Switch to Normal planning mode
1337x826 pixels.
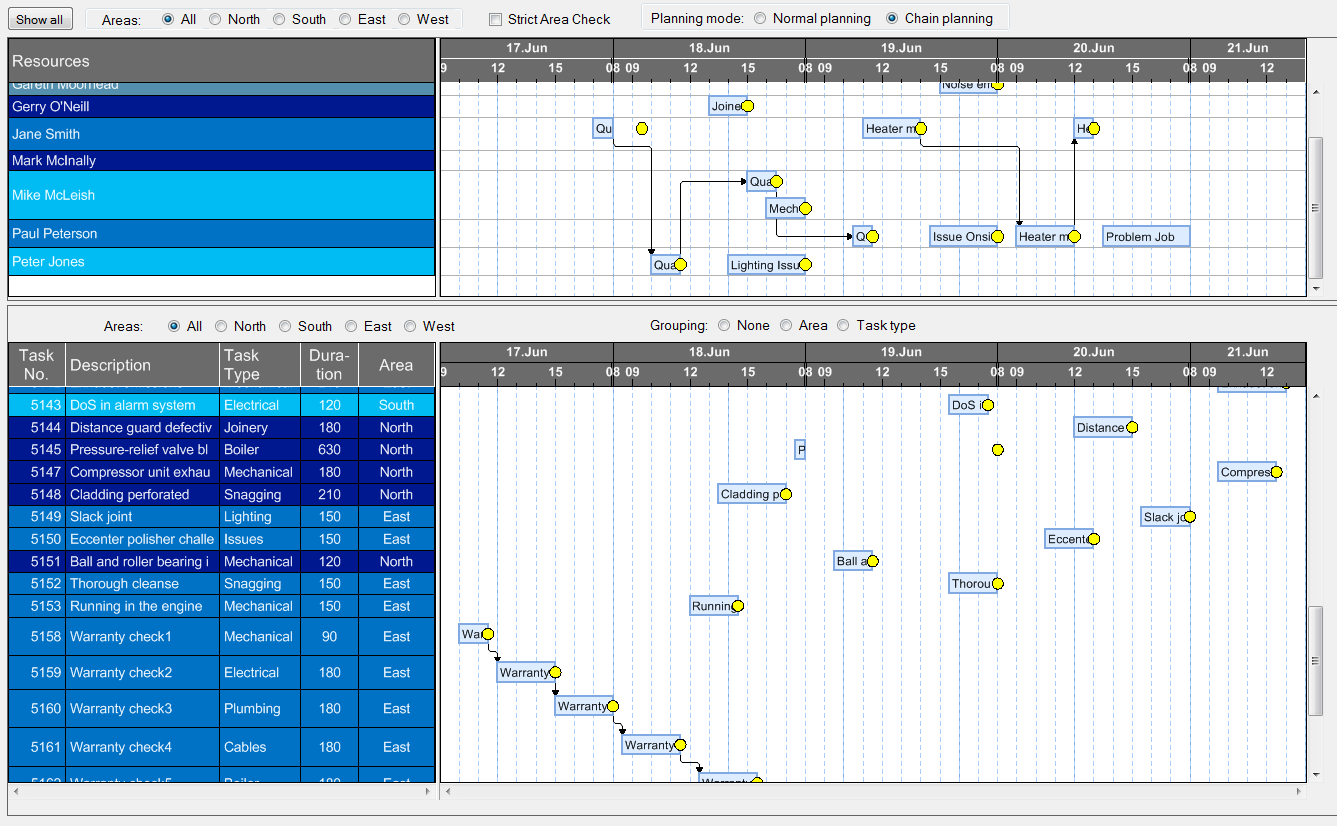coord(761,18)
